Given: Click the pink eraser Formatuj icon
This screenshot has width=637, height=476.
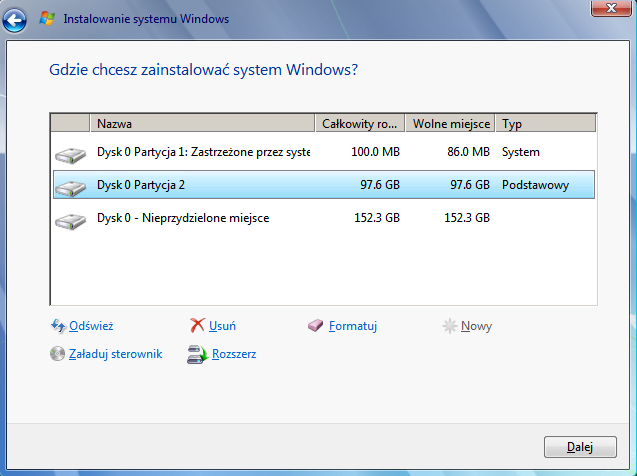Looking at the screenshot, I should click(x=315, y=325).
